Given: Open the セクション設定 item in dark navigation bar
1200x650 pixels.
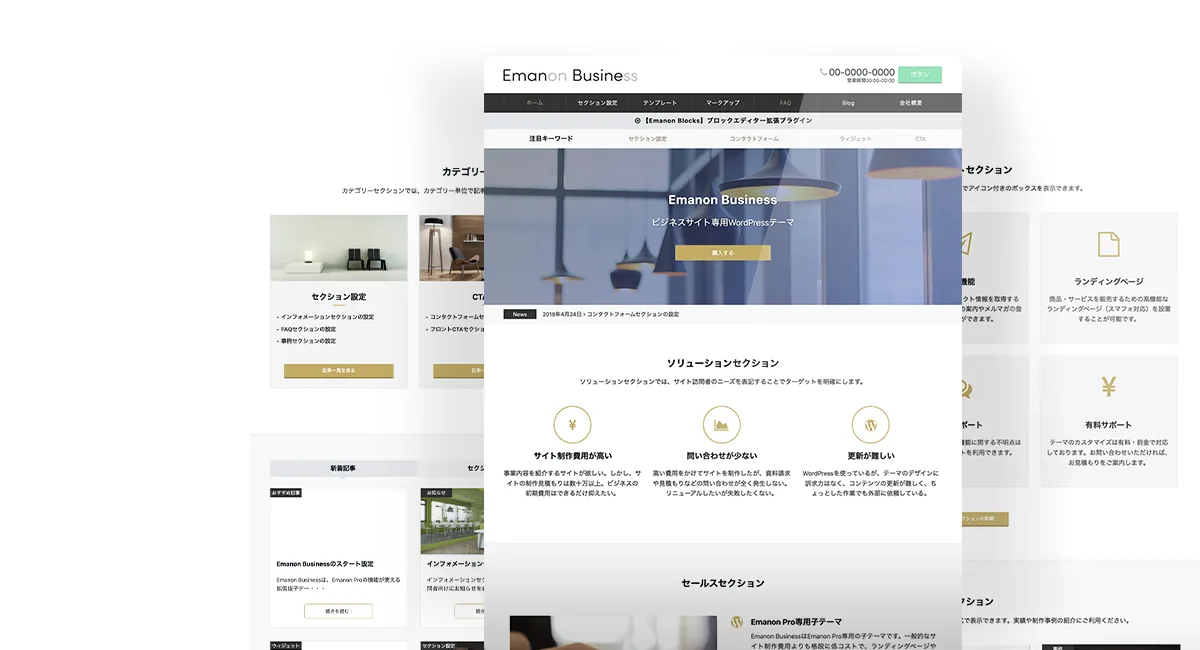Looking at the screenshot, I should click(x=597, y=103).
